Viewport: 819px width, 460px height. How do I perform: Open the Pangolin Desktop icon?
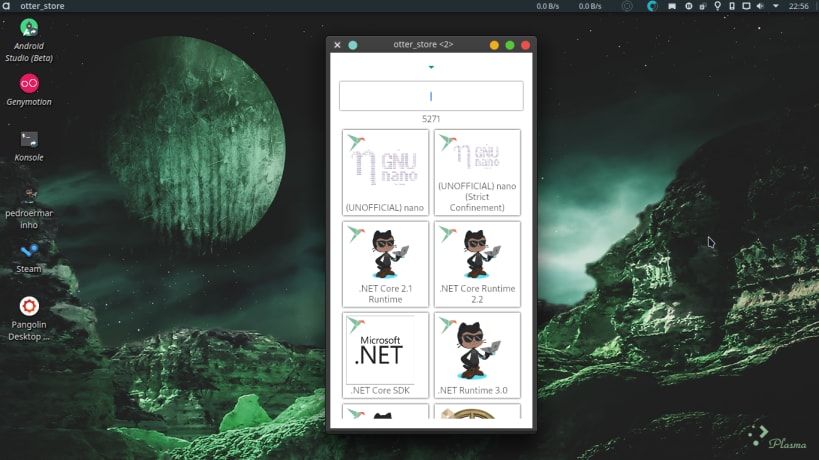(x=29, y=319)
